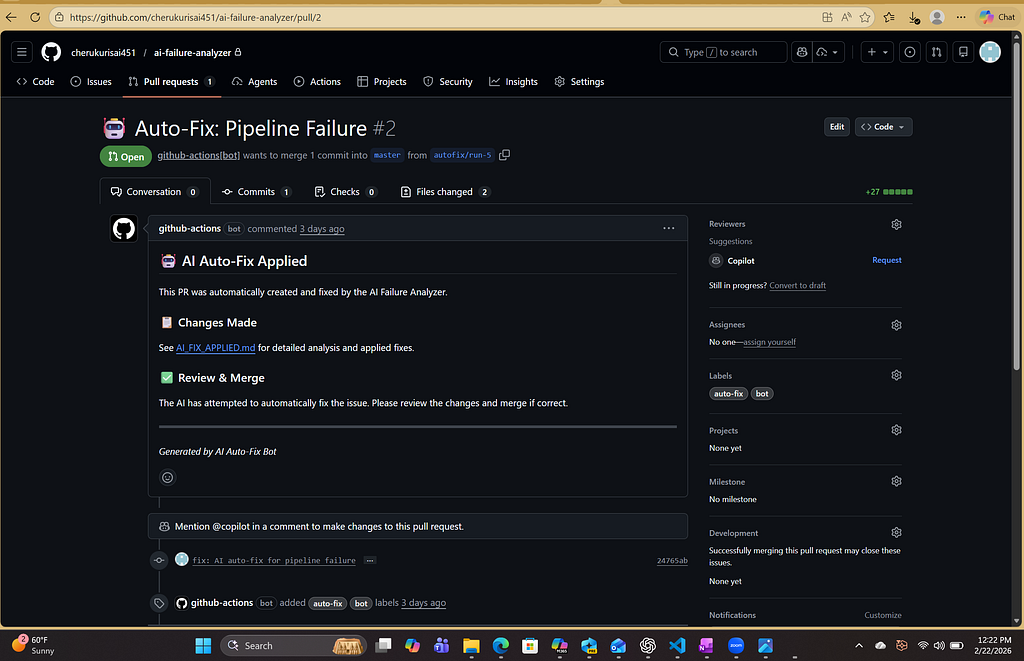Open File Explorer from the taskbar
The image size is (1024, 661).
pyautogui.click(x=471, y=645)
